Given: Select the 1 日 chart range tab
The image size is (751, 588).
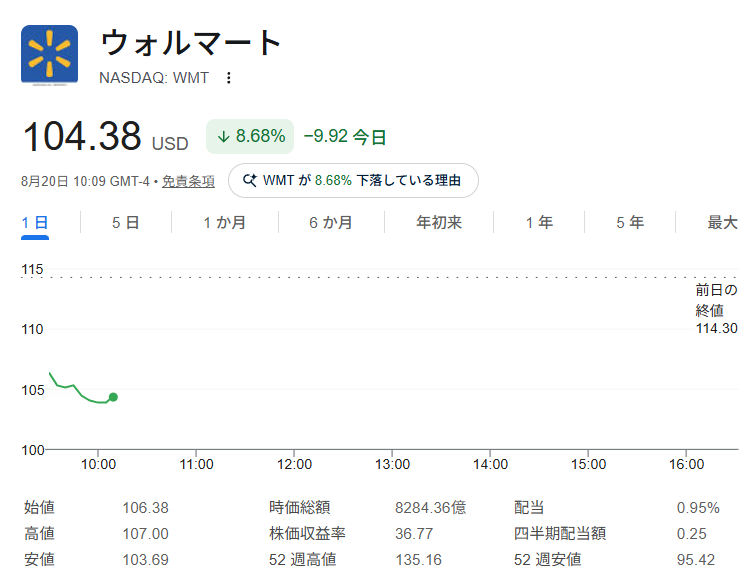Looking at the screenshot, I should 34,223.
